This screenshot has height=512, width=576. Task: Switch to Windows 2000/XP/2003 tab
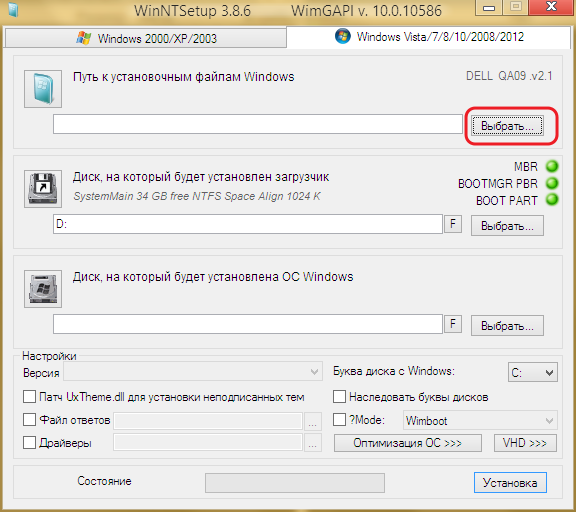tap(145, 38)
